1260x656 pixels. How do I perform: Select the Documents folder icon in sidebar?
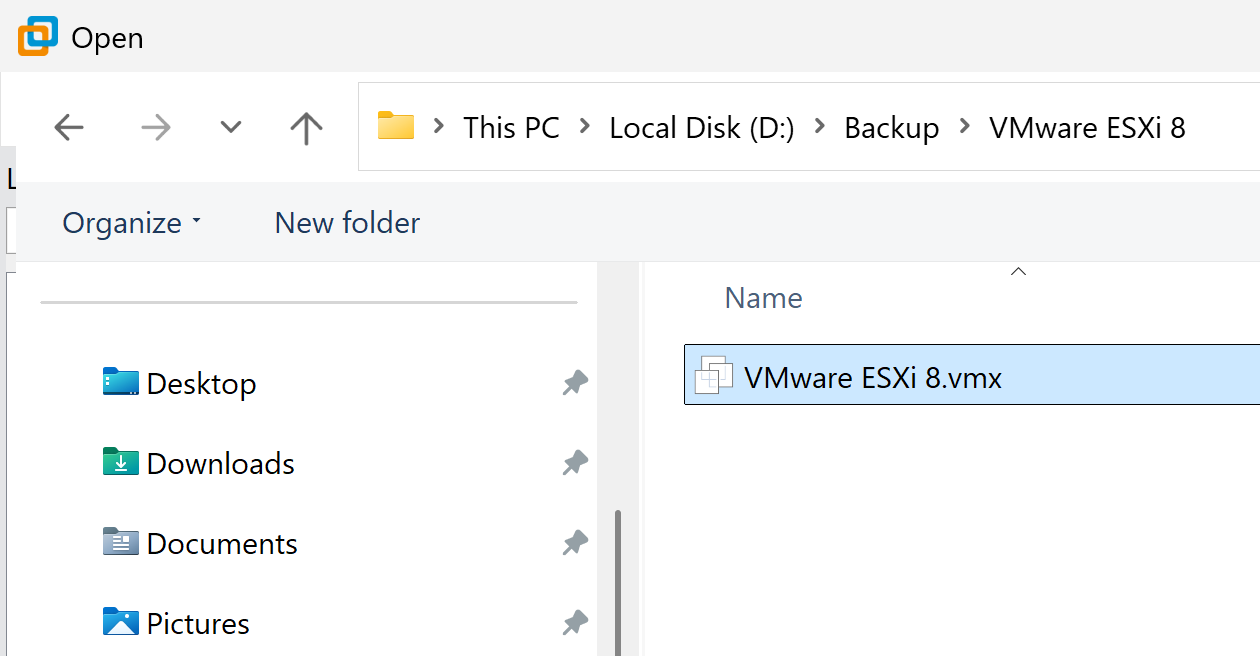(121, 542)
